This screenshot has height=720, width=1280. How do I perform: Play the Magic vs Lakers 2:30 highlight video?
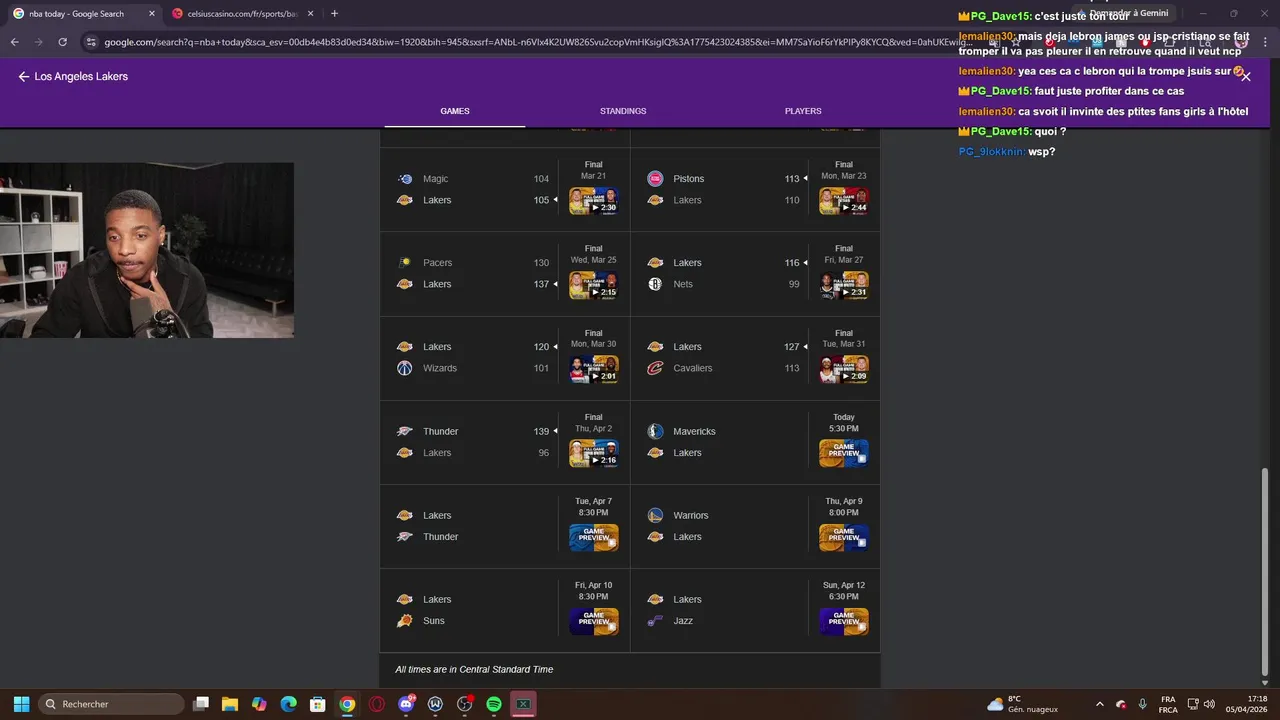tap(594, 201)
